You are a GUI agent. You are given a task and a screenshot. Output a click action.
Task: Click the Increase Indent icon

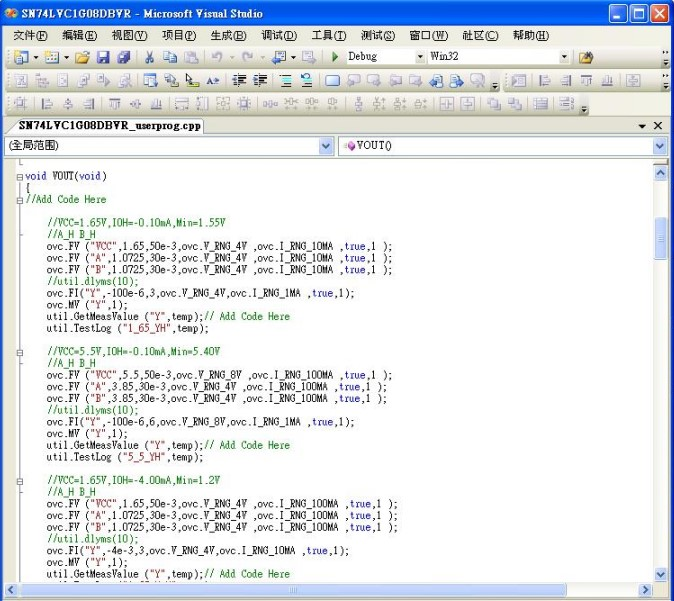[259, 80]
